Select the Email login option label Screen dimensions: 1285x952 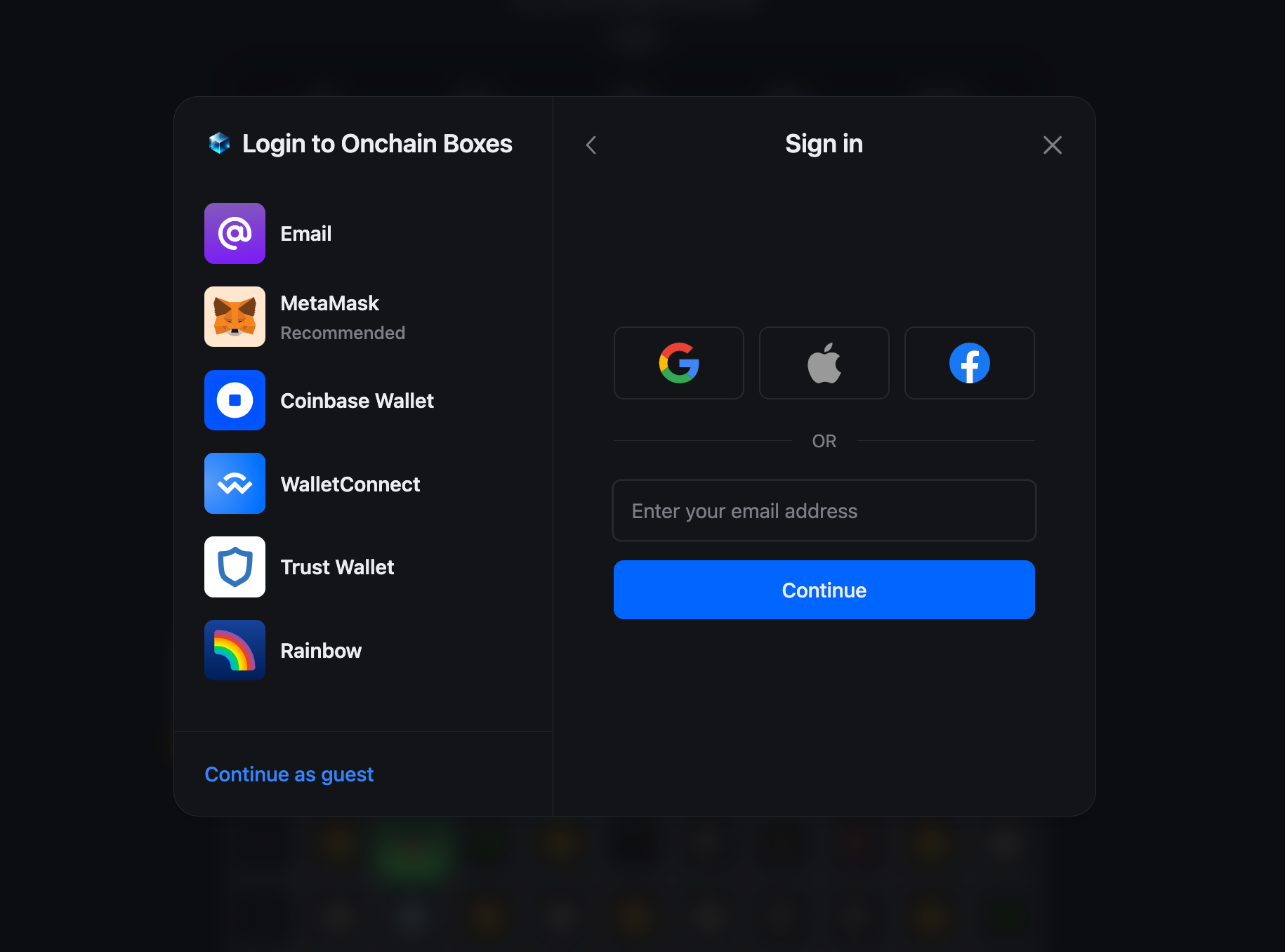[x=306, y=234]
